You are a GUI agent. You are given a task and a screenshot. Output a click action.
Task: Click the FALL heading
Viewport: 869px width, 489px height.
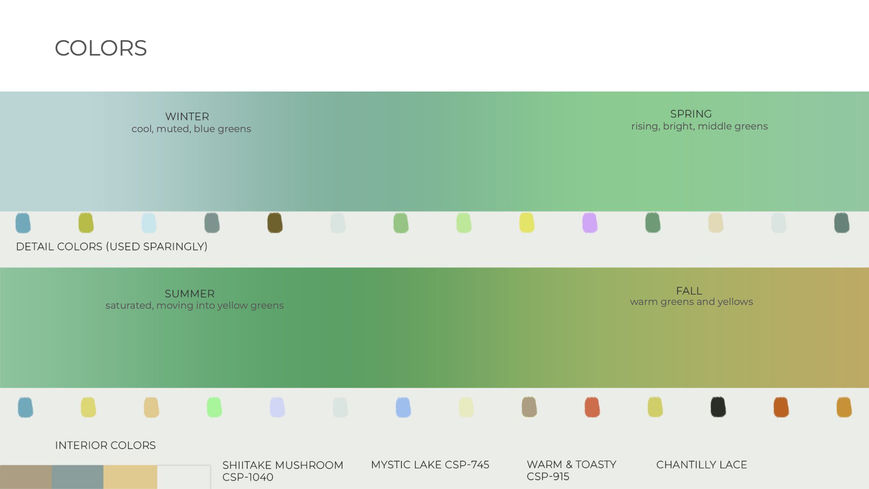689,291
